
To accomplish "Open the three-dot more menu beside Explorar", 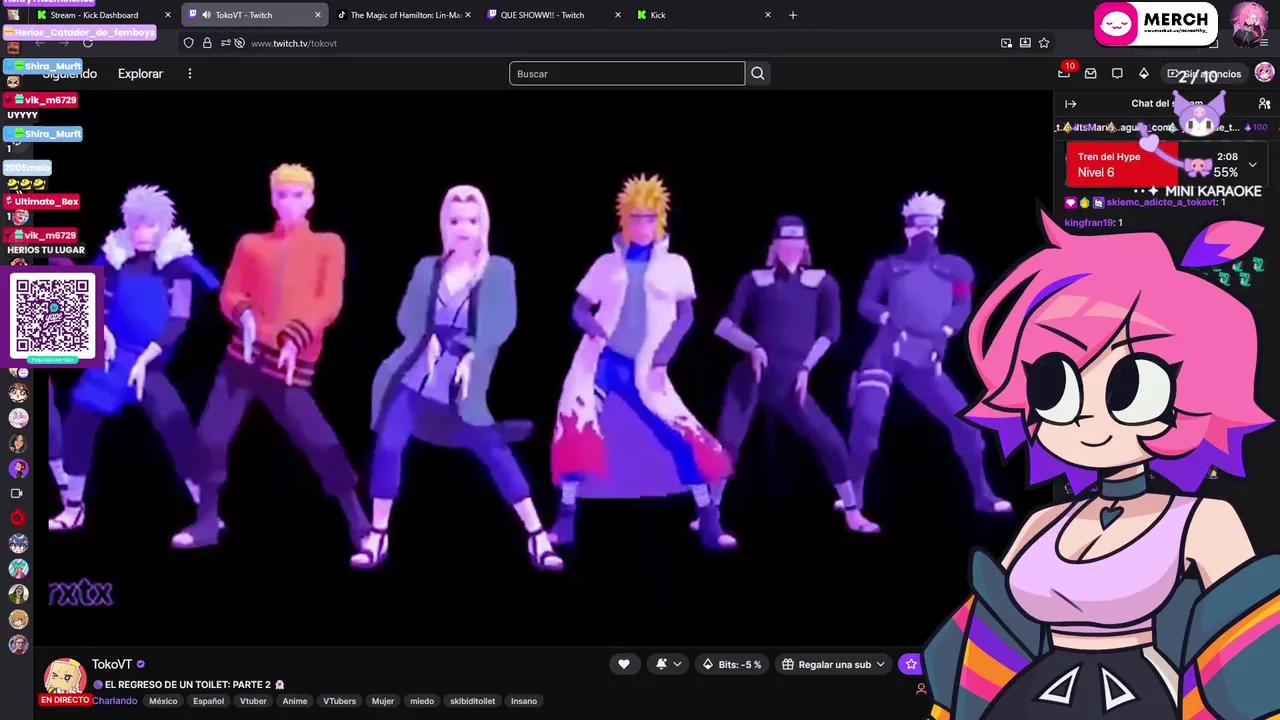I will (x=189, y=73).
